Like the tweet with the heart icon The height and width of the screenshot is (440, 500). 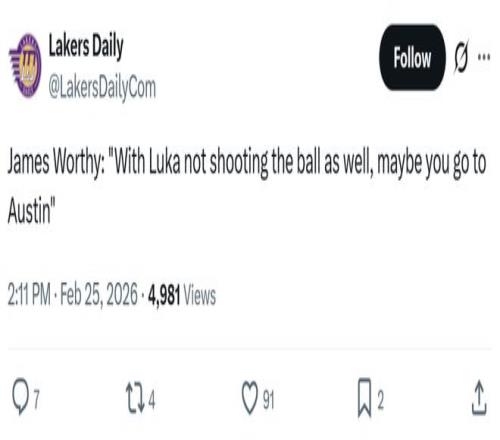pos(250,397)
